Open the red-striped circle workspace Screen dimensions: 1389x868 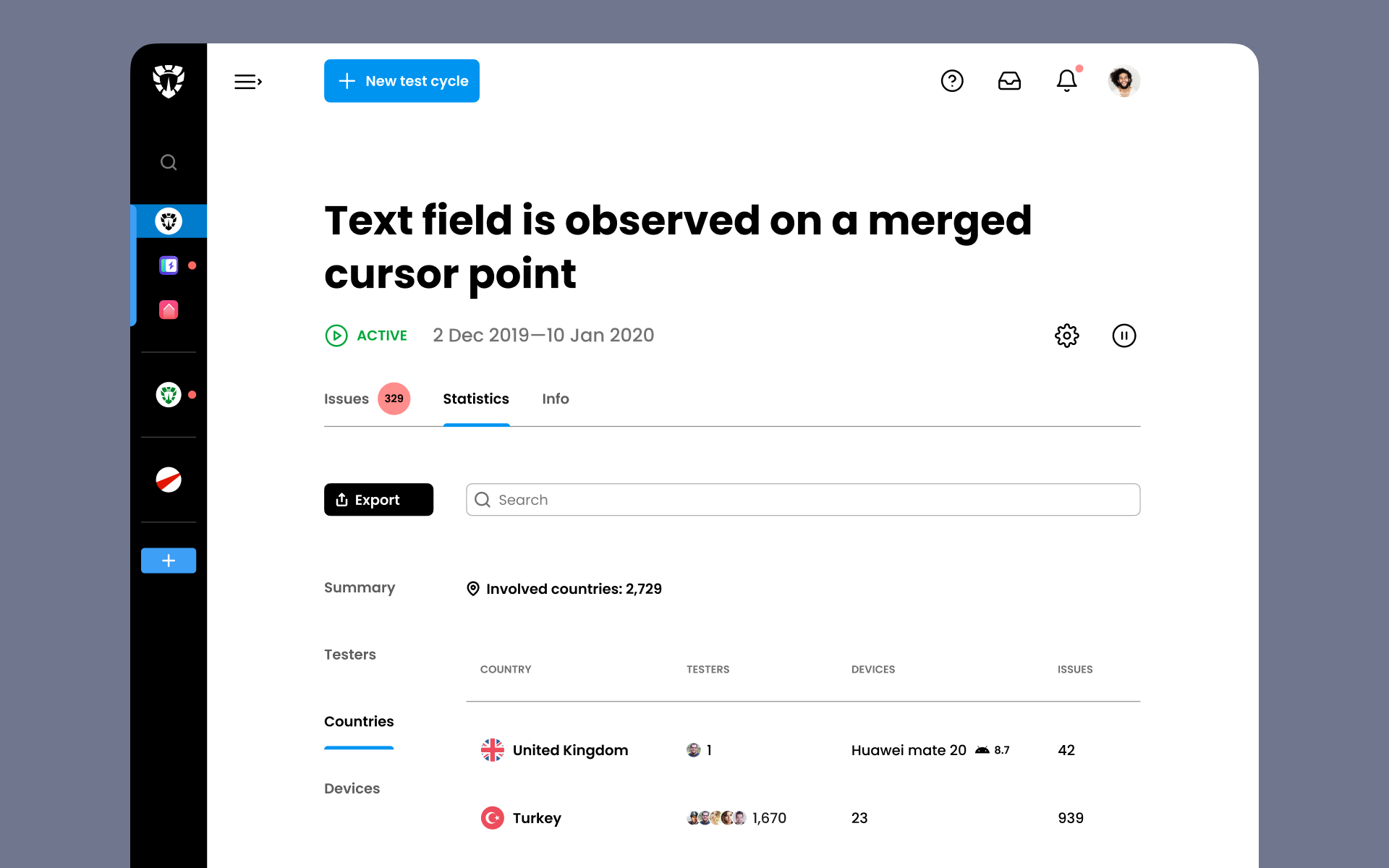169,480
